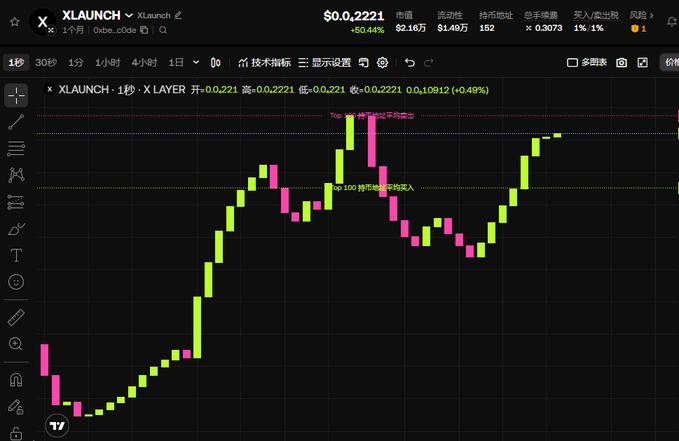This screenshot has height=441, width=679.
Task: Click the XLAUNCH token logo avatar
Action: [42, 22]
